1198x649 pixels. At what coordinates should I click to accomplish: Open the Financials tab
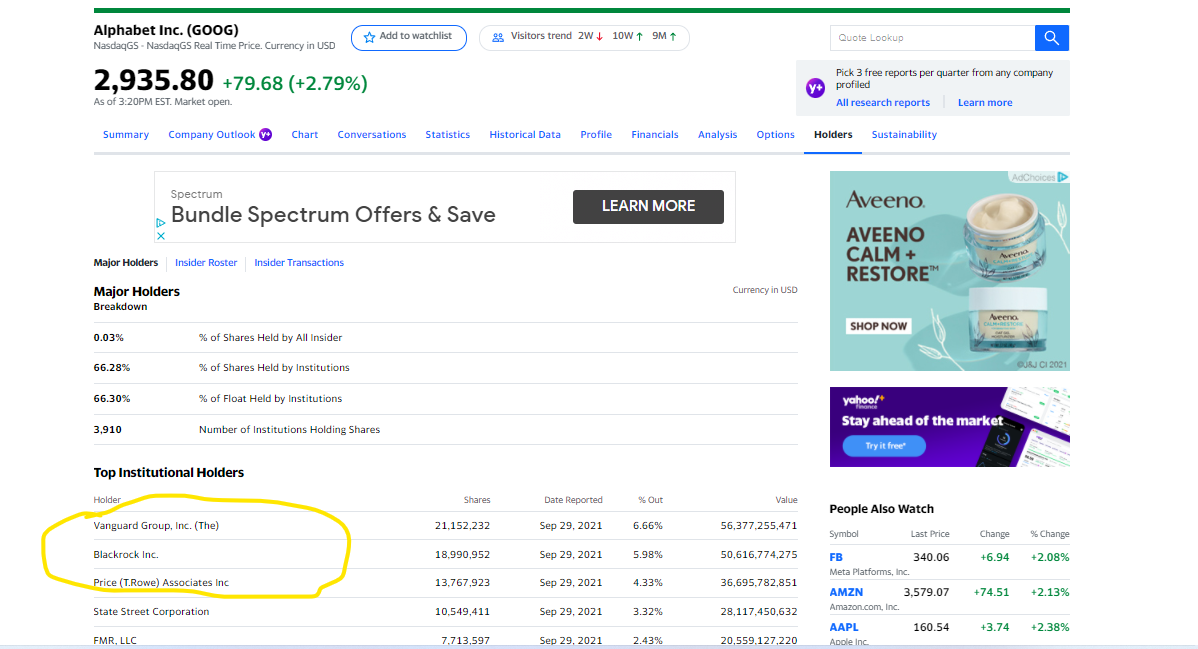[655, 135]
